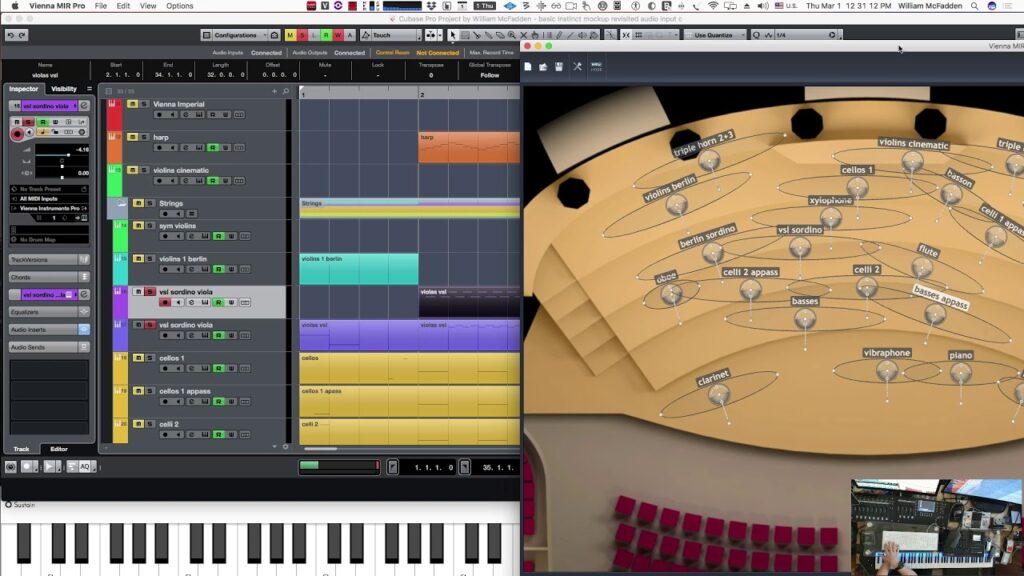Click the vsl sordino instrument icon on stage

tap(800, 248)
